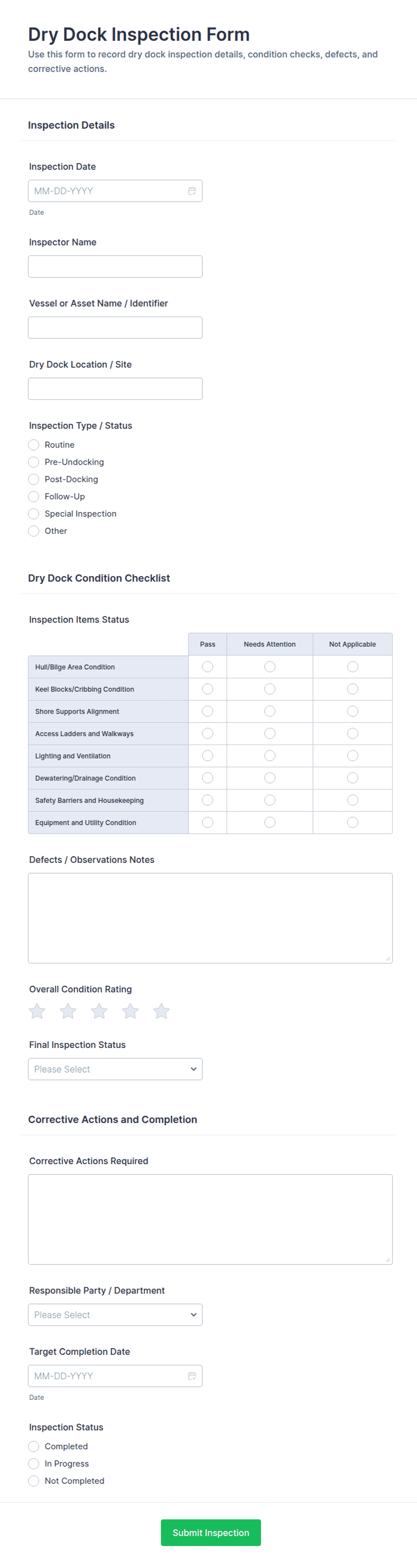Click the Inspector Name input field

coord(115,266)
